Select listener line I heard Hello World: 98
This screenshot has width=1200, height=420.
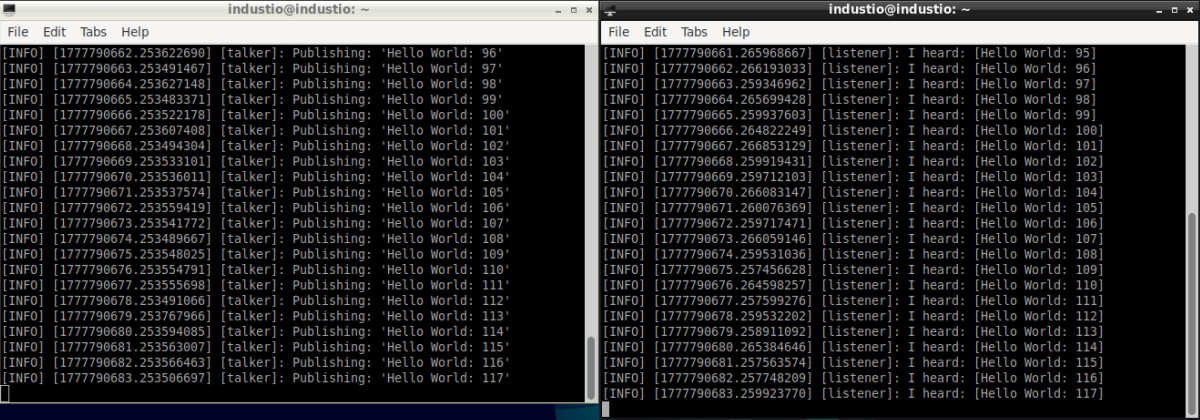tap(852, 99)
